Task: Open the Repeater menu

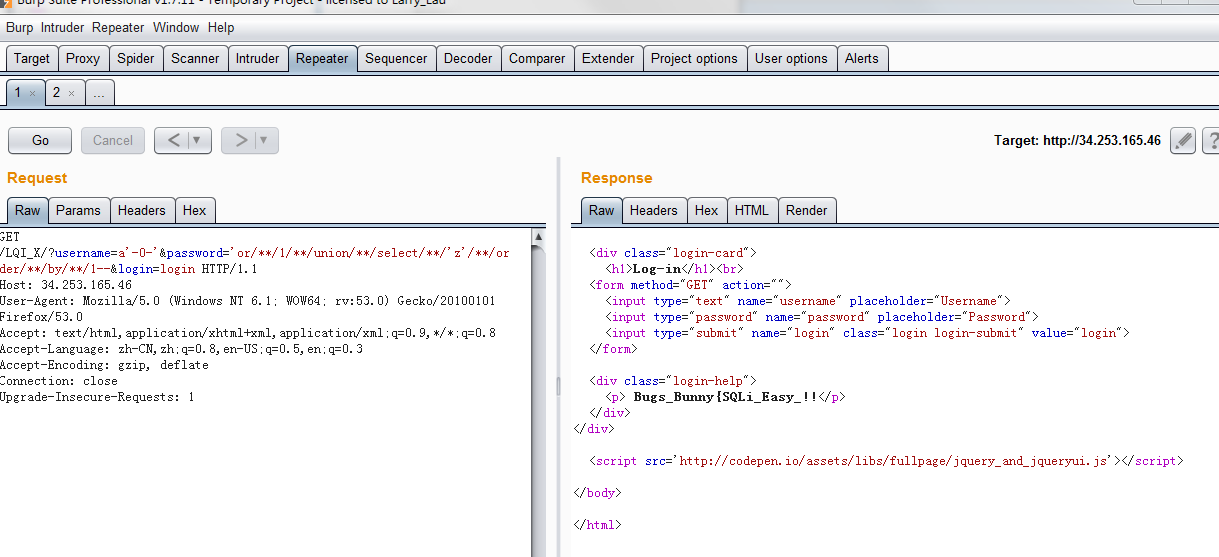Action: [x=118, y=27]
